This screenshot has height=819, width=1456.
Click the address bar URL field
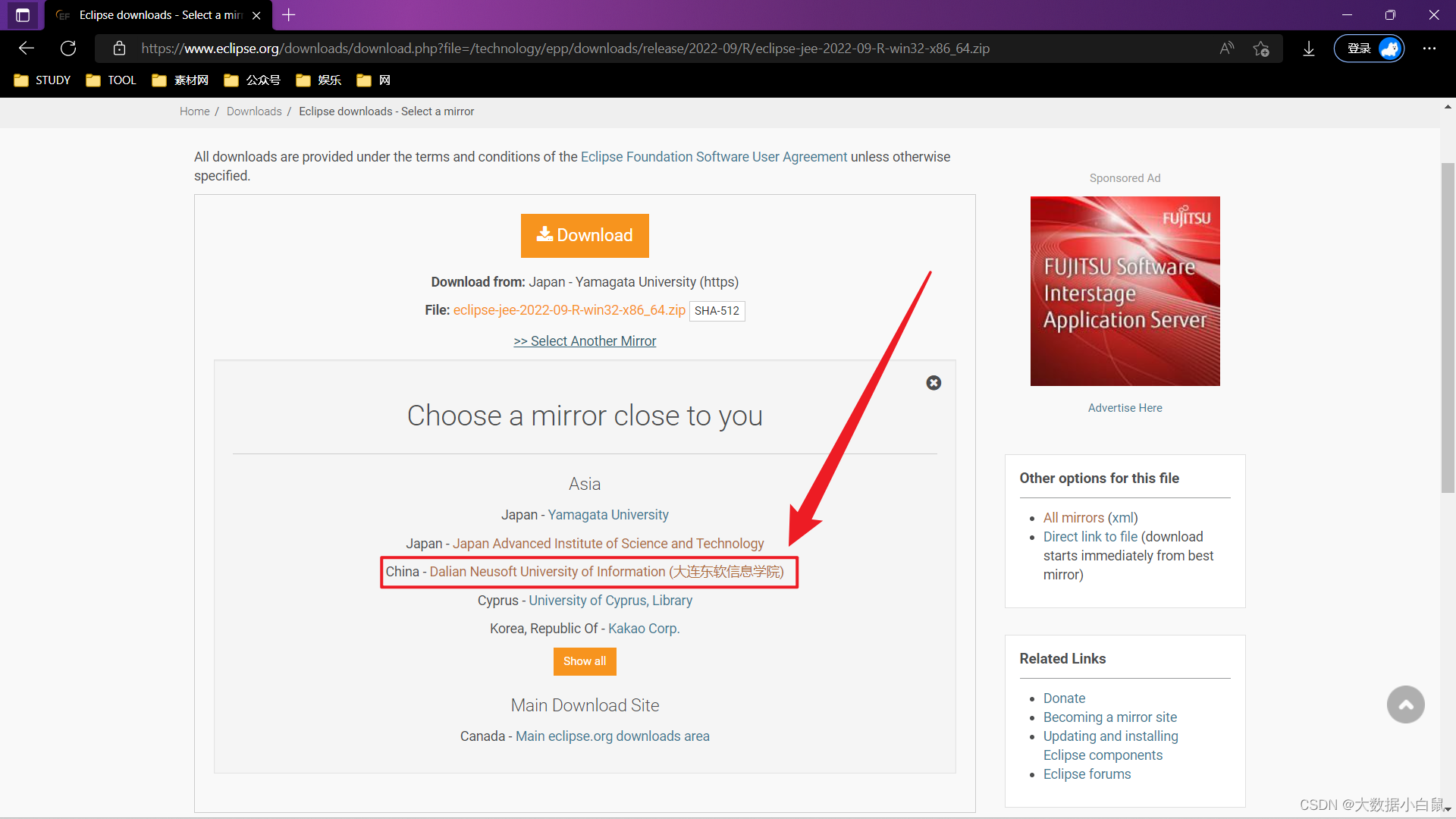(x=565, y=49)
